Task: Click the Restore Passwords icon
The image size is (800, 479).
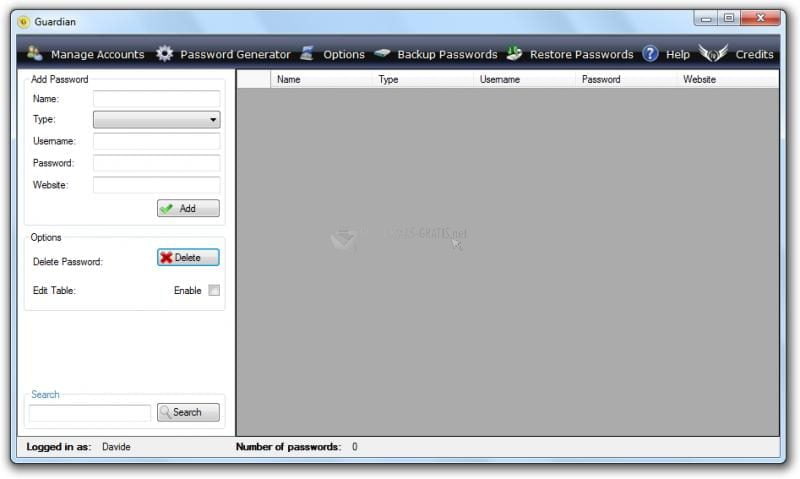Action: pyautogui.click(x=514, y=53)
